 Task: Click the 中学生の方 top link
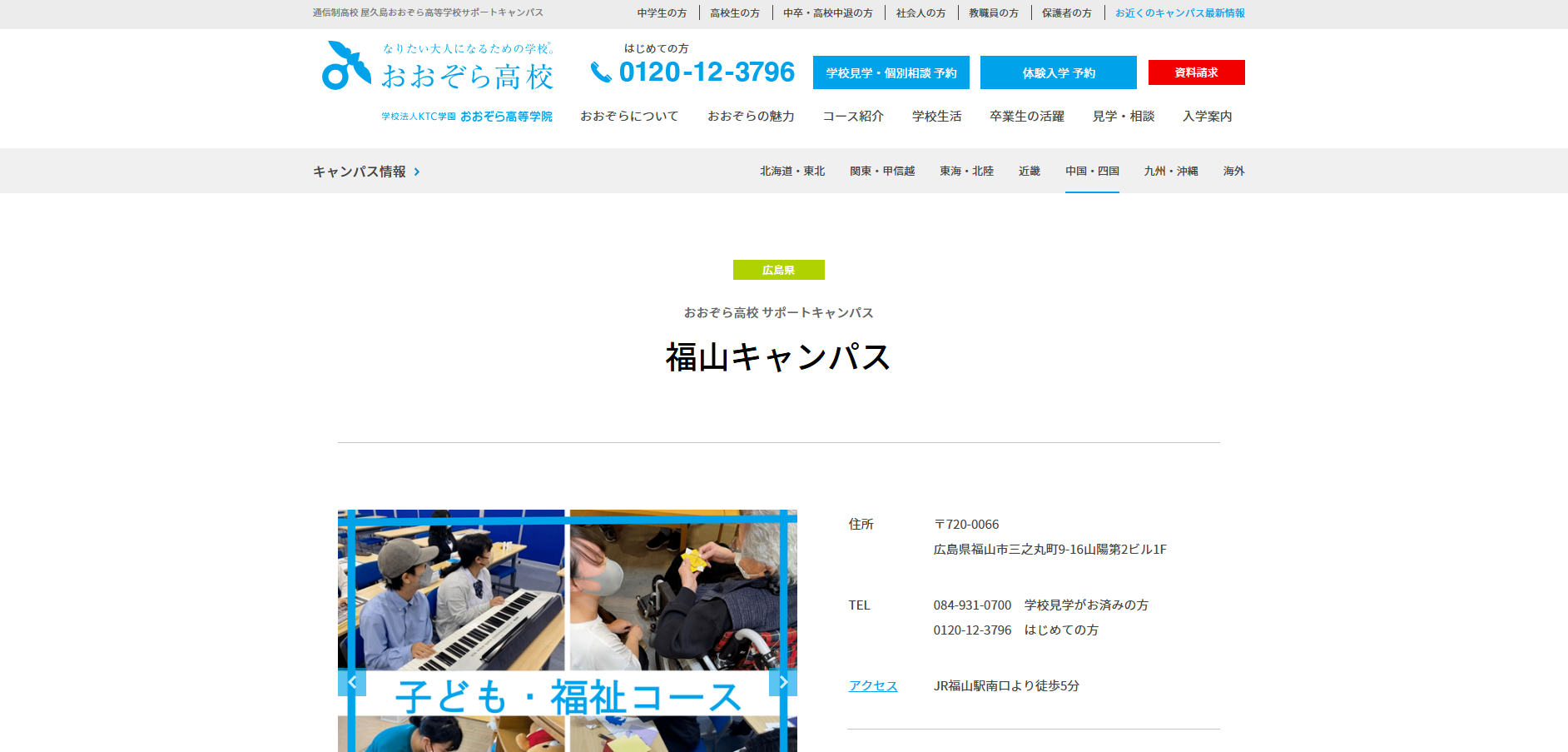point(662,13)
